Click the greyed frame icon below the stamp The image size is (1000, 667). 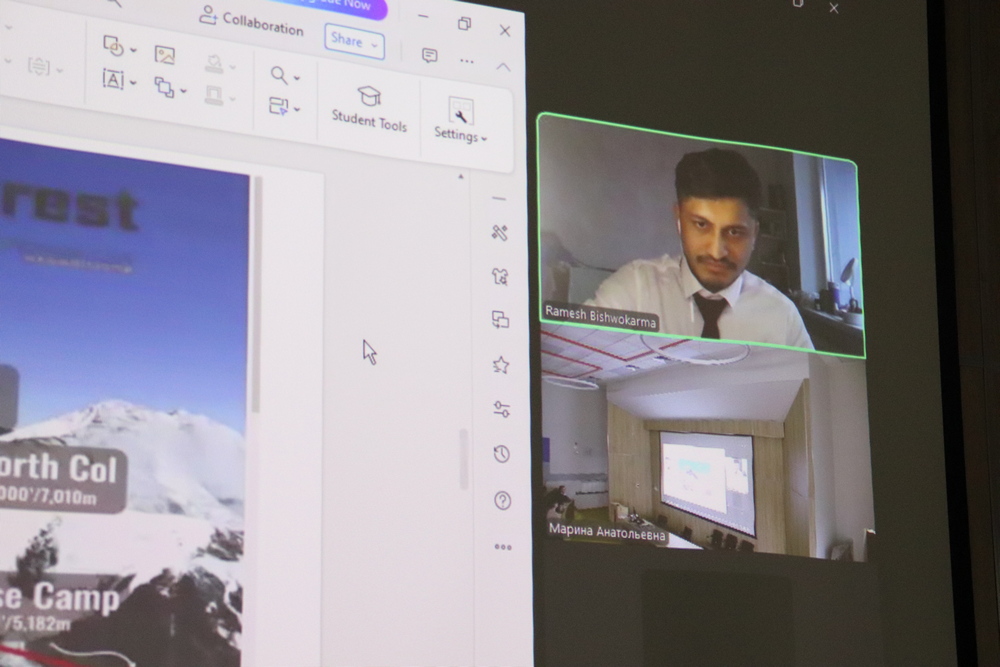coord(214,96)
